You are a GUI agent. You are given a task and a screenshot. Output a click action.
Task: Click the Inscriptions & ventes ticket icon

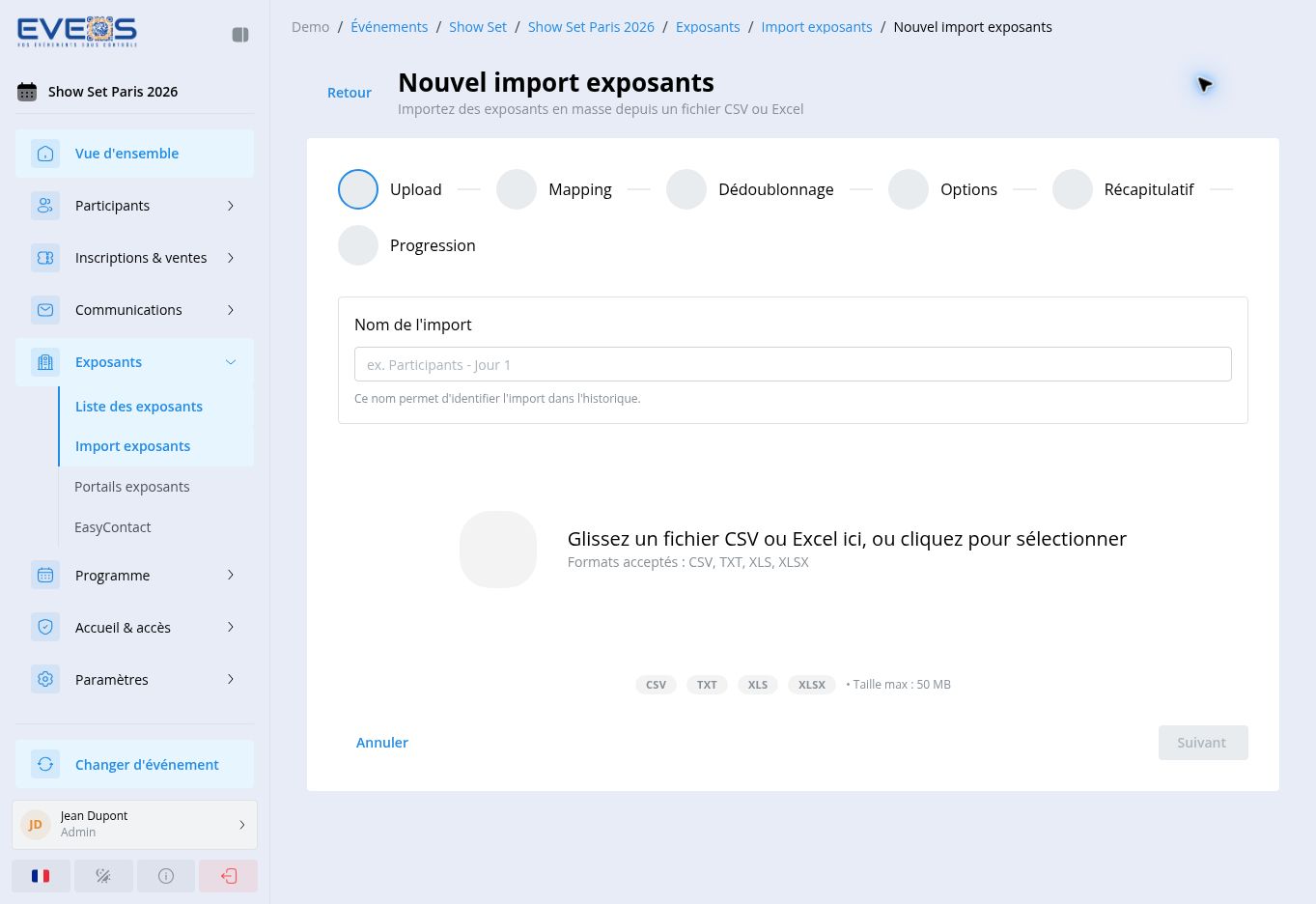45,258
